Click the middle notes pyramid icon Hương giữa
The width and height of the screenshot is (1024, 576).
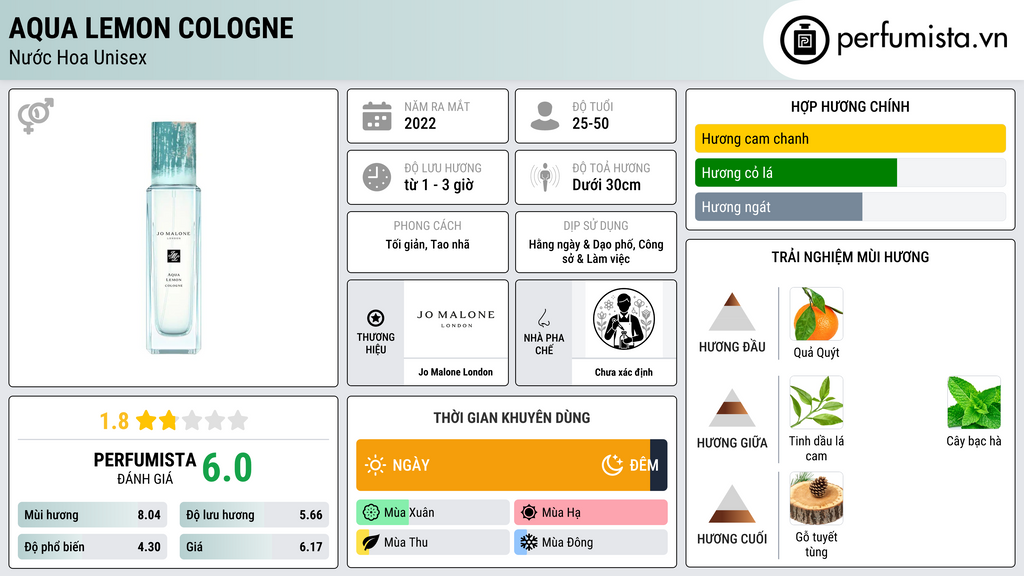click(x=732, y=408)
